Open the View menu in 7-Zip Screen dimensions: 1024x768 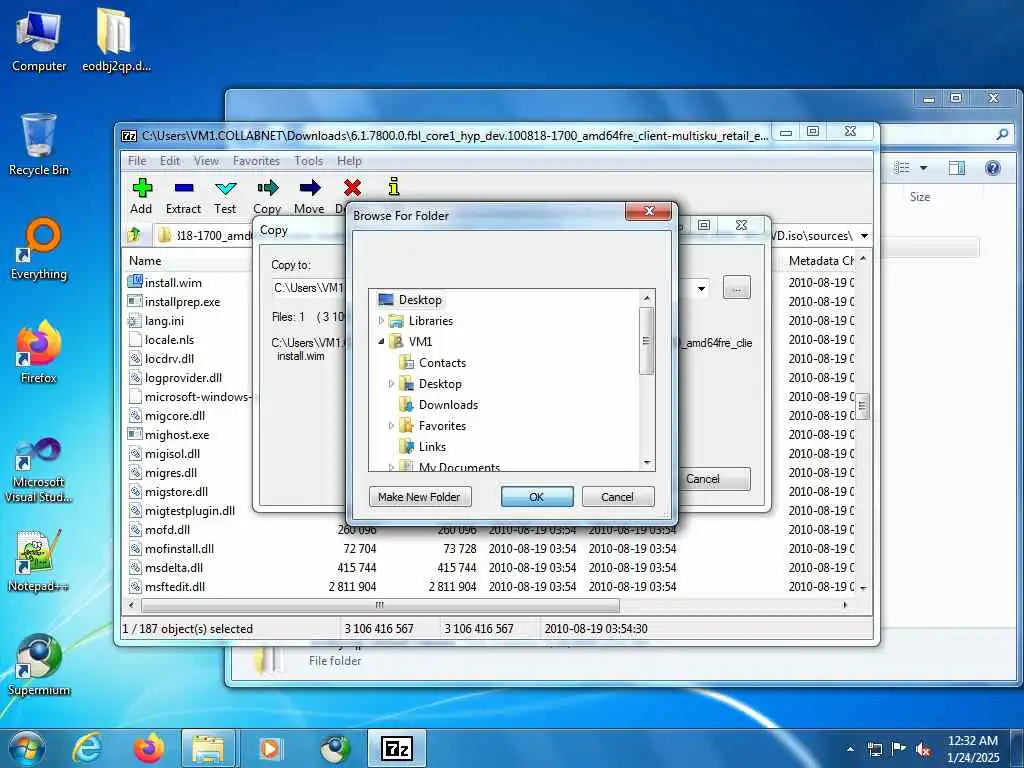206,161
